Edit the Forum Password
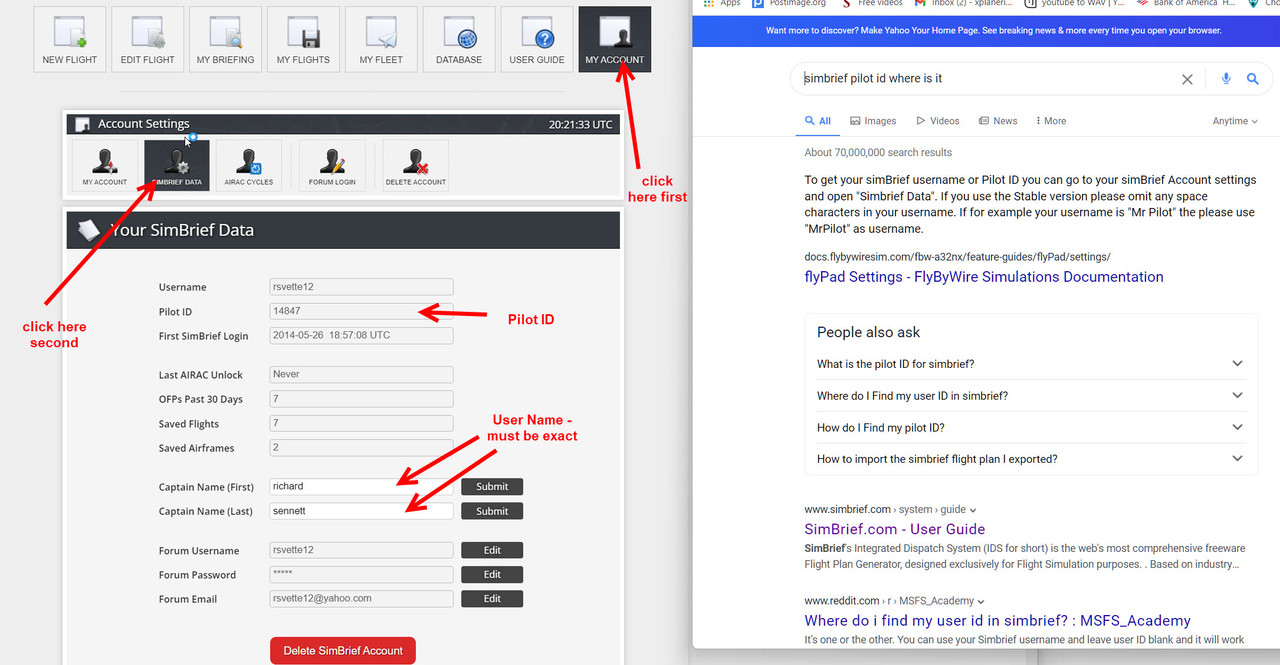Image resolution: width=1280 pixels, height=665 pixels. coord(492,575)
